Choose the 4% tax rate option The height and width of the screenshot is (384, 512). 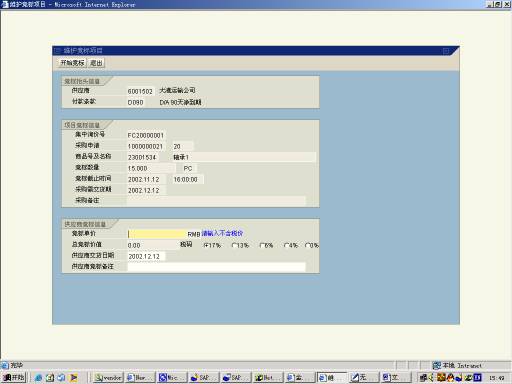pos(286,245)
